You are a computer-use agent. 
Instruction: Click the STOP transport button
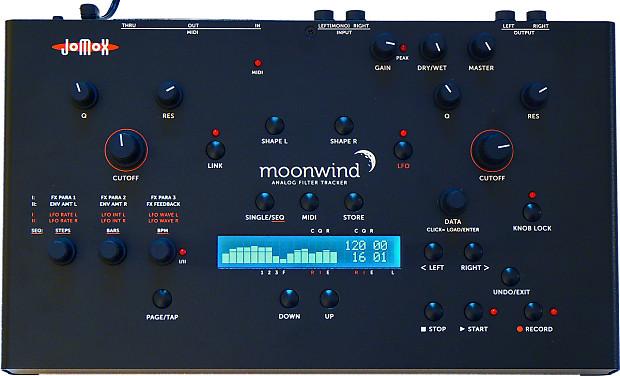point(434,311)
